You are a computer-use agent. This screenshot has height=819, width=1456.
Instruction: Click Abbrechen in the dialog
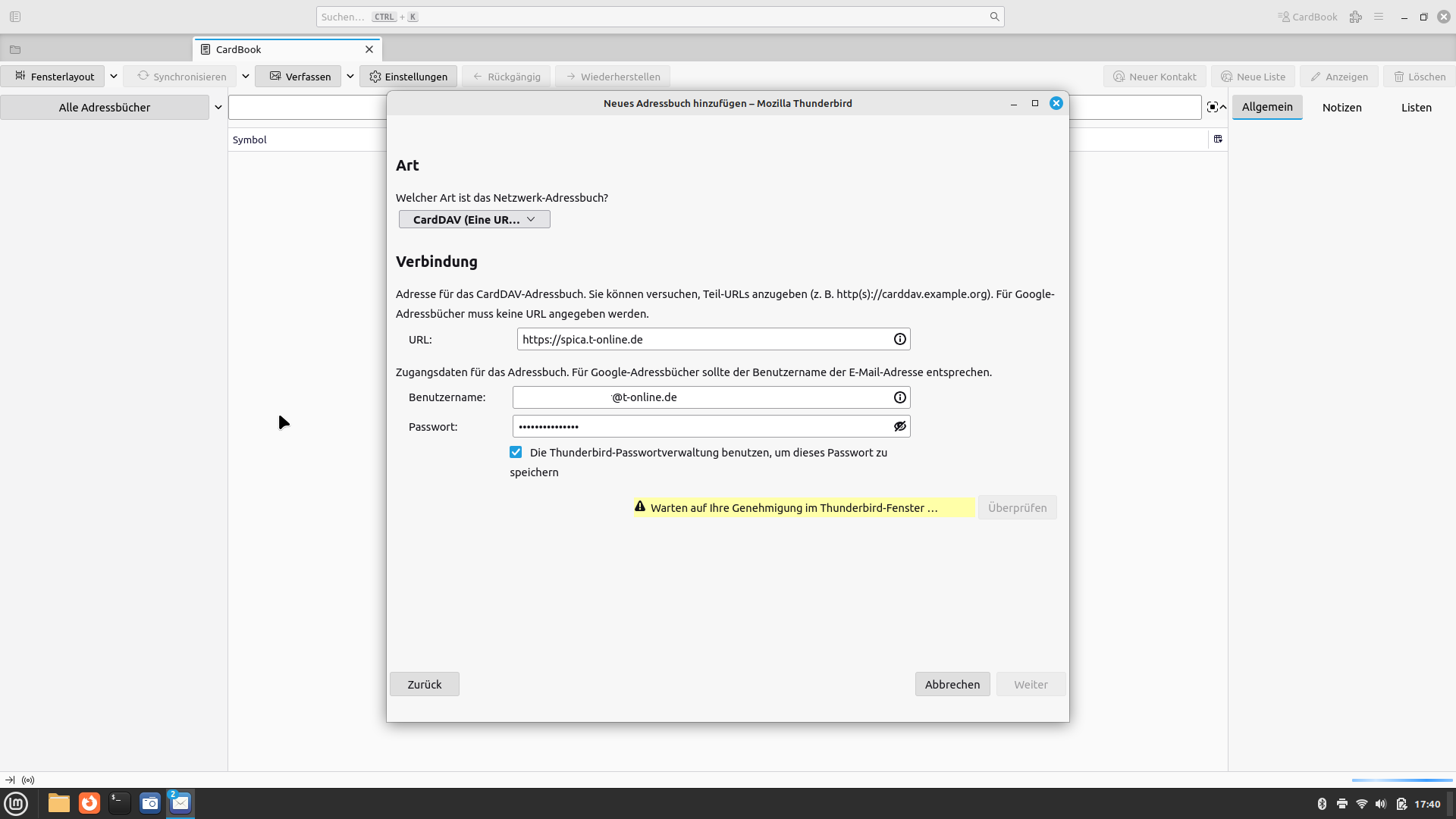952,684
